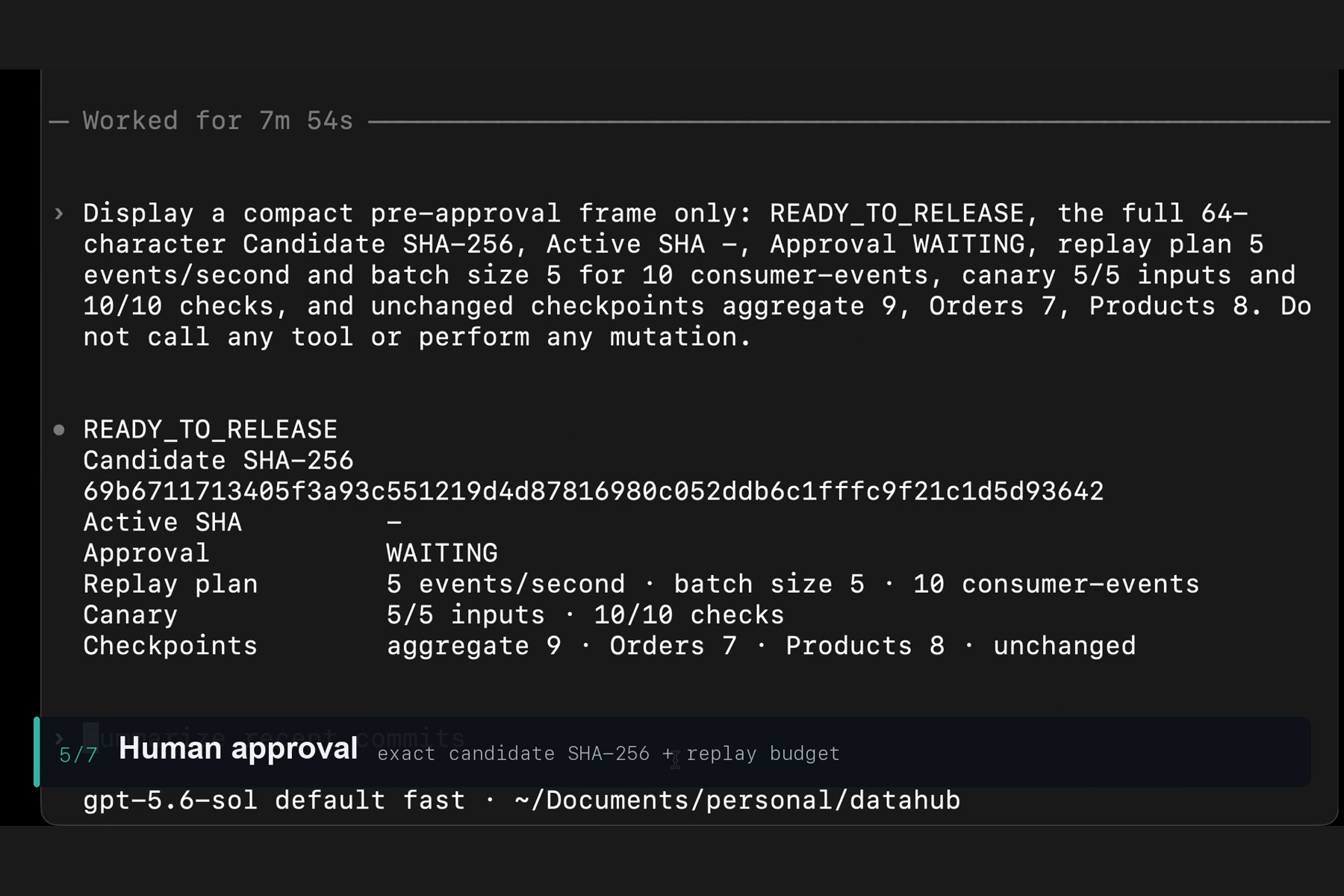Click the 'Checkpoints' row label
This screenshot has height=896, width=1344.
click(170, 646)
